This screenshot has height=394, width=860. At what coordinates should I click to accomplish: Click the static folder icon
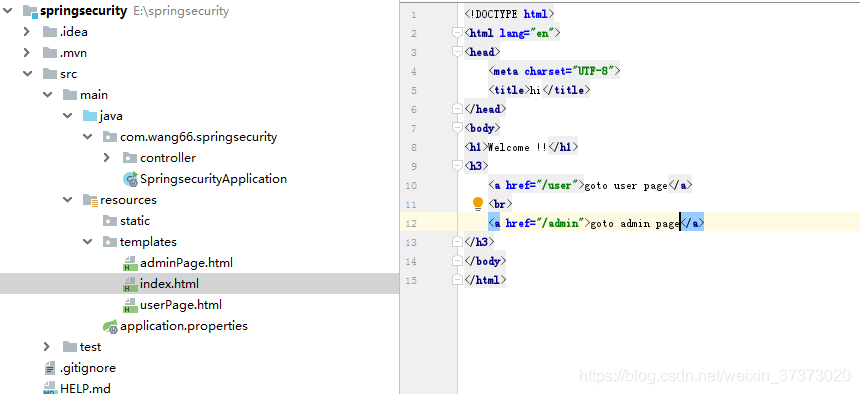[110, 221]
